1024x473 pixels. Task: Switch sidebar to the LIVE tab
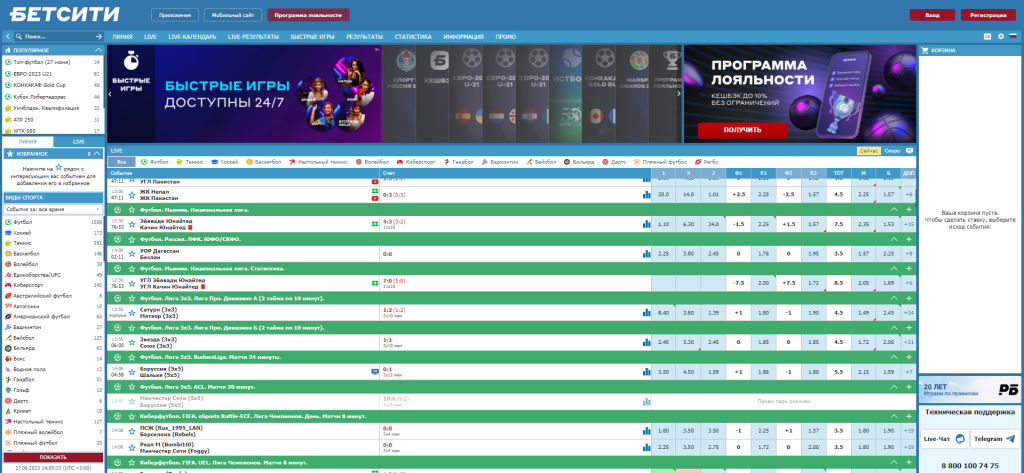click(78, 142)
